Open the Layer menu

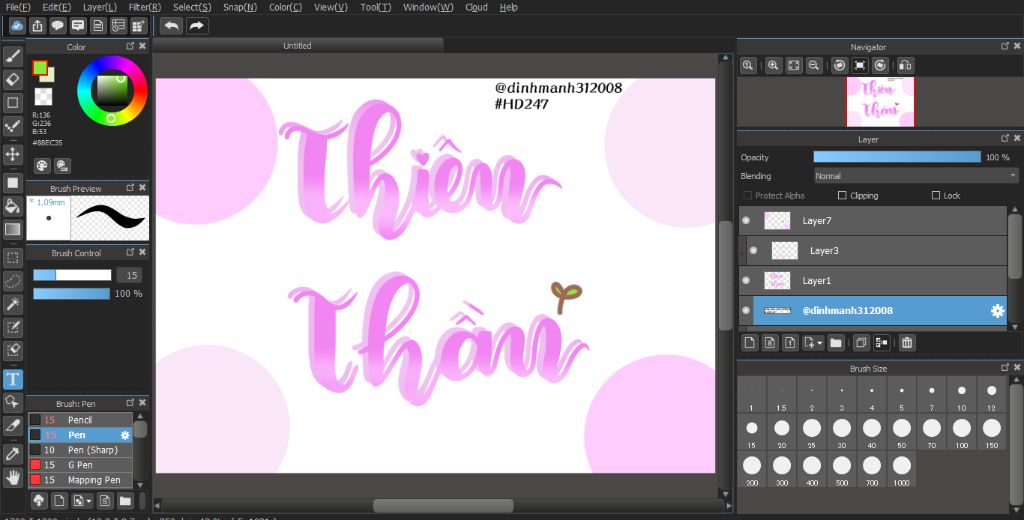100,7
